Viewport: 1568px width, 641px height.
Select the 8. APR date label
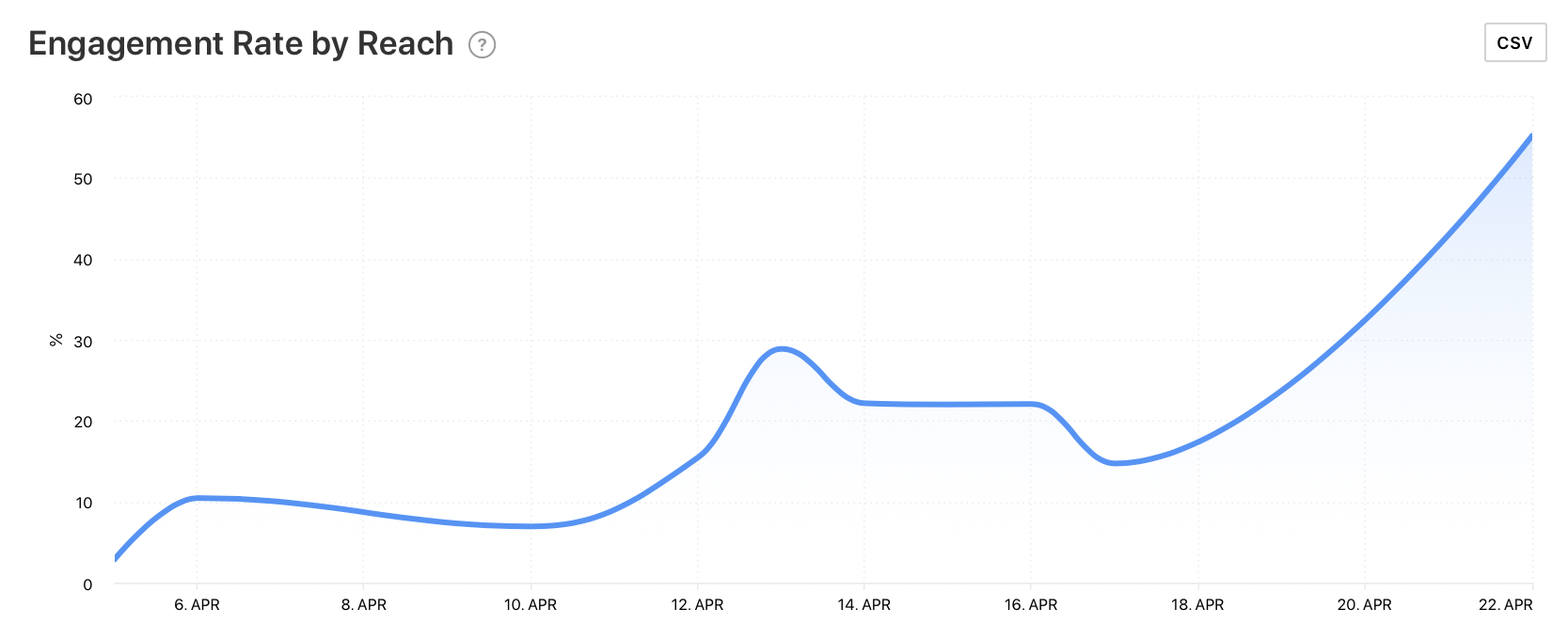point(363,604)
